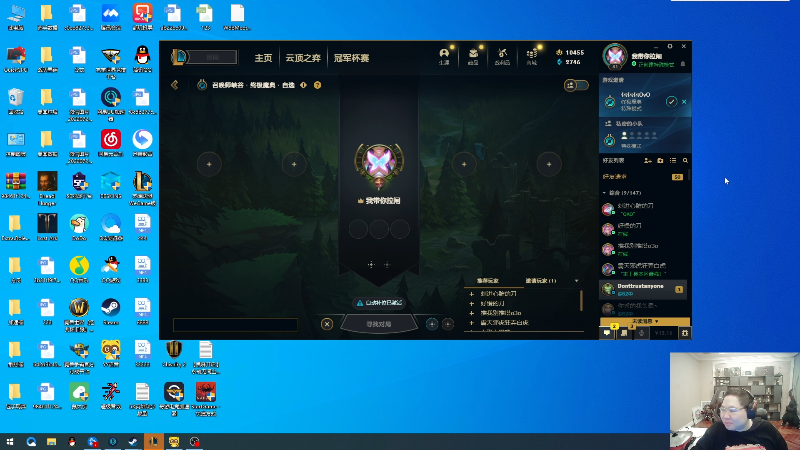The image size is (800, 450).
Task: Click the Dread Hunger desktop icon
Action: [47, 188]
